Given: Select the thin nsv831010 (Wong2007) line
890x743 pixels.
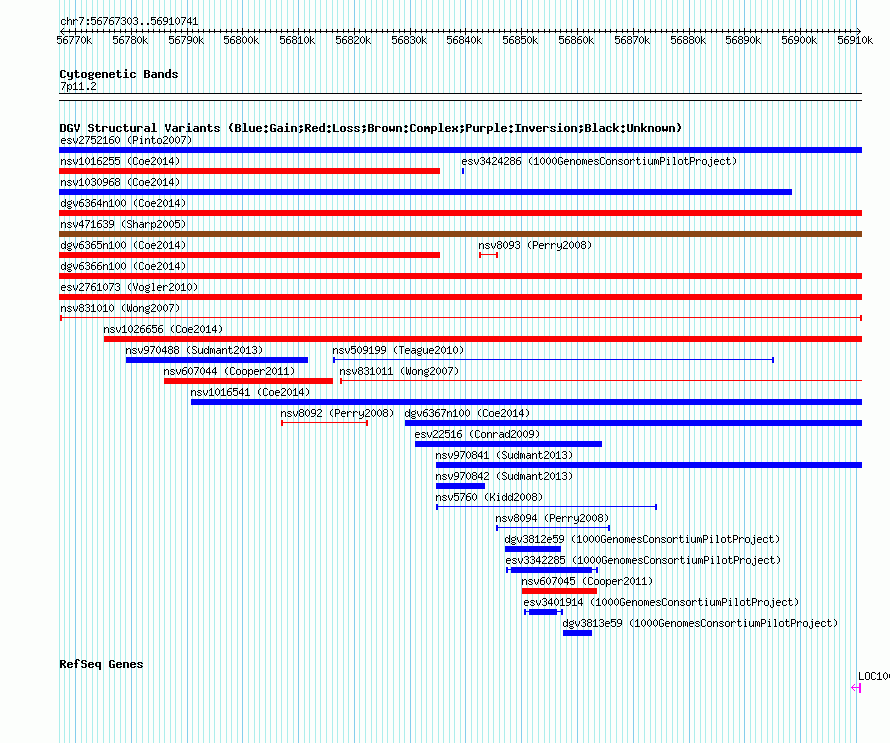Looking at the screenshot, I should 461,318.
